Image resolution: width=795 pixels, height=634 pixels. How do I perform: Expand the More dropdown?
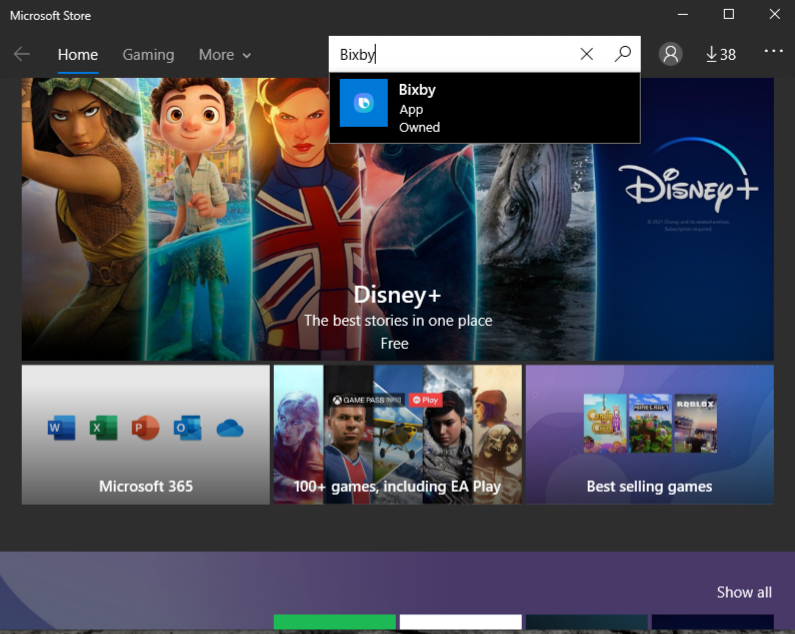225,55
